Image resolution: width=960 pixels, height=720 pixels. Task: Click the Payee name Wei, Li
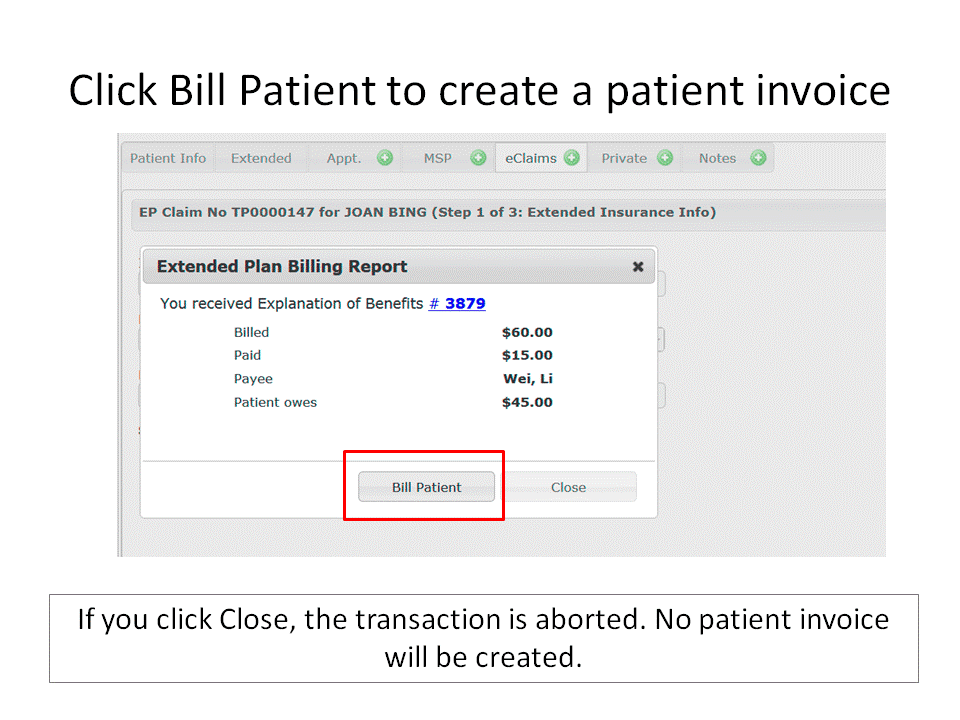pos(528,379)
